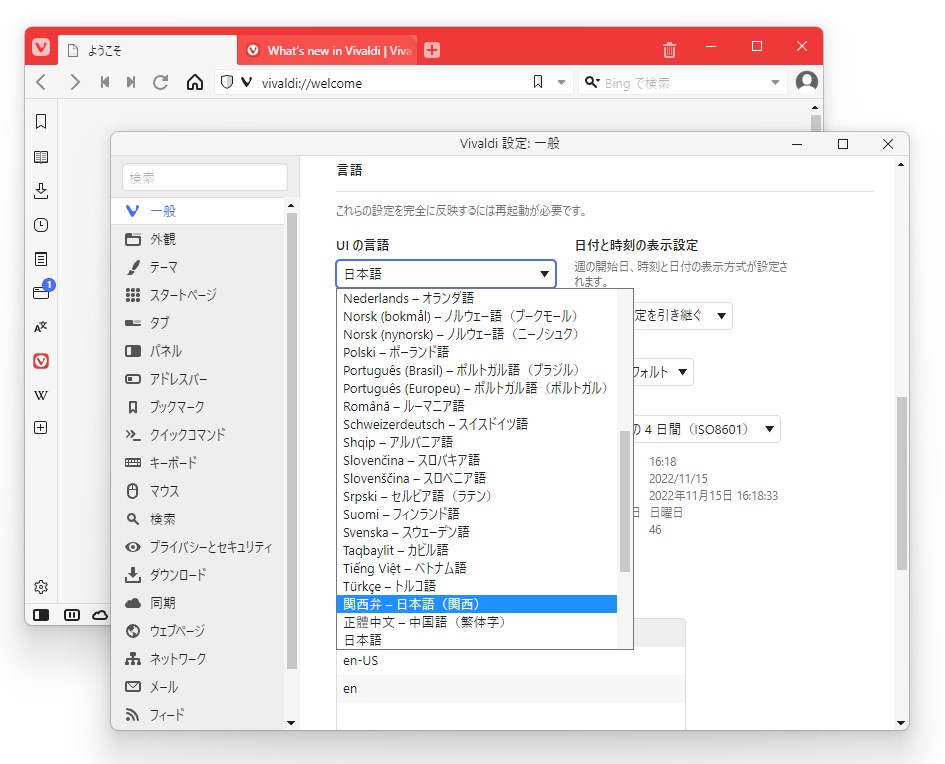
Task: Click the settings search field labeled 検索
Action: 204,177
